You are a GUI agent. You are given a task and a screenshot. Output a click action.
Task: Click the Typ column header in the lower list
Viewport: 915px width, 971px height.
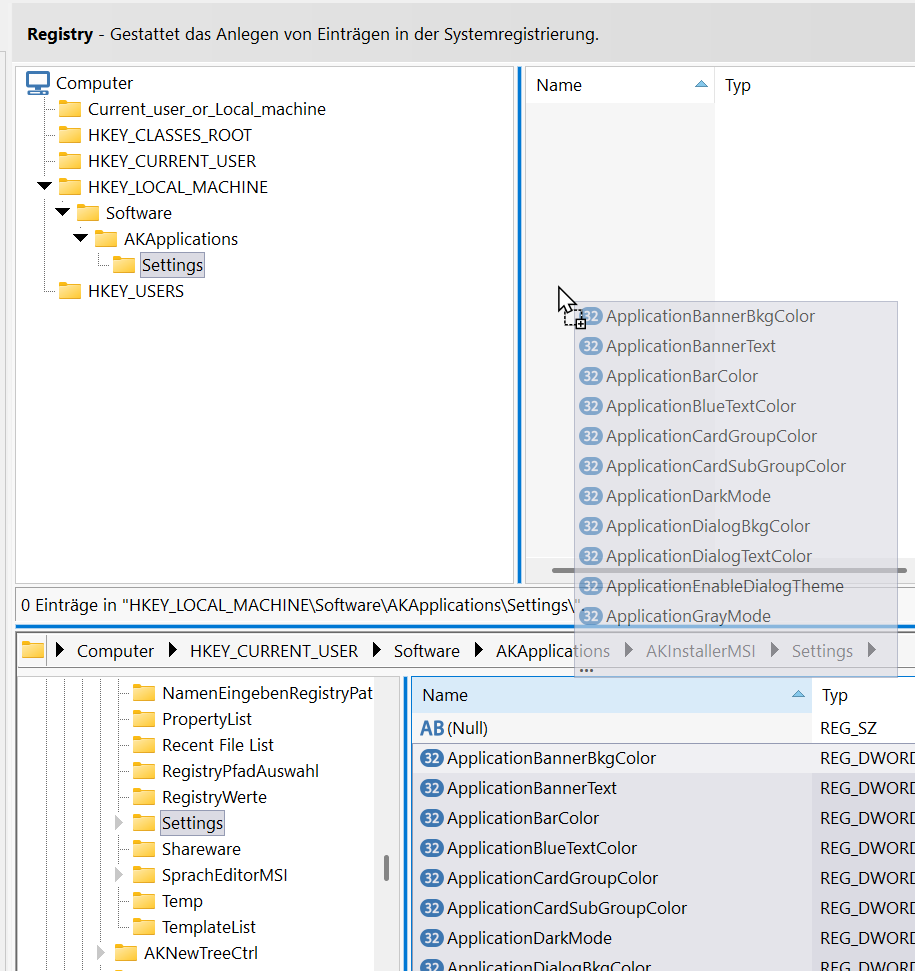[835, 695]
